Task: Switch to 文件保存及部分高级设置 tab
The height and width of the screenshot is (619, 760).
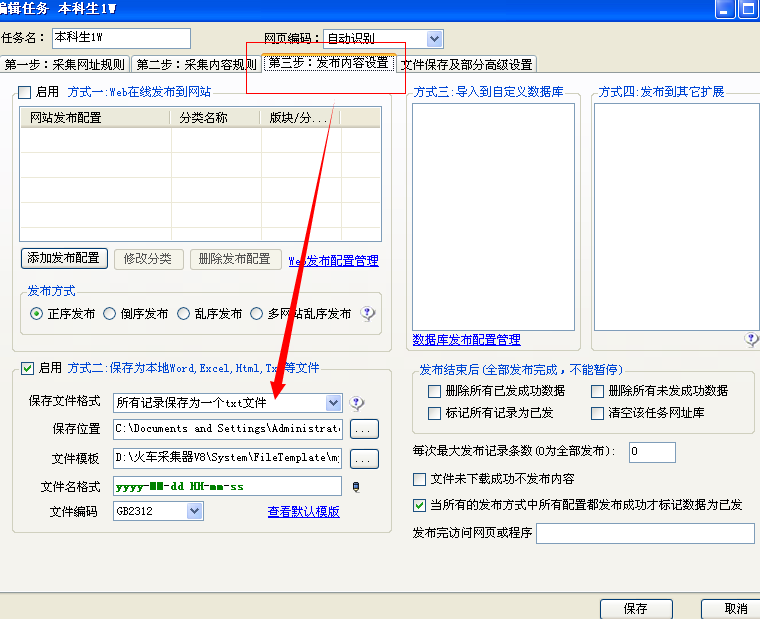Action: click(x=466, y=64)
